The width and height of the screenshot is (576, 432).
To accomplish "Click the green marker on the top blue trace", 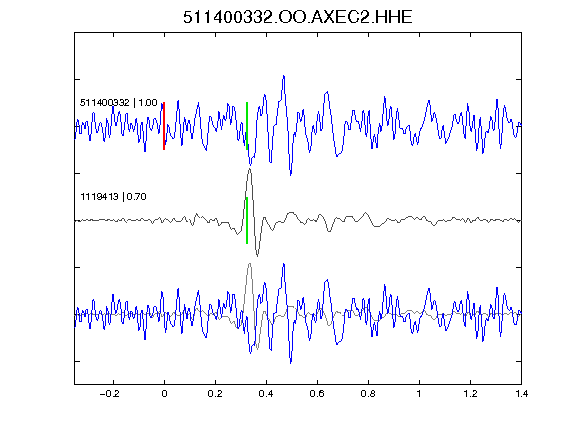I will 247,126.
